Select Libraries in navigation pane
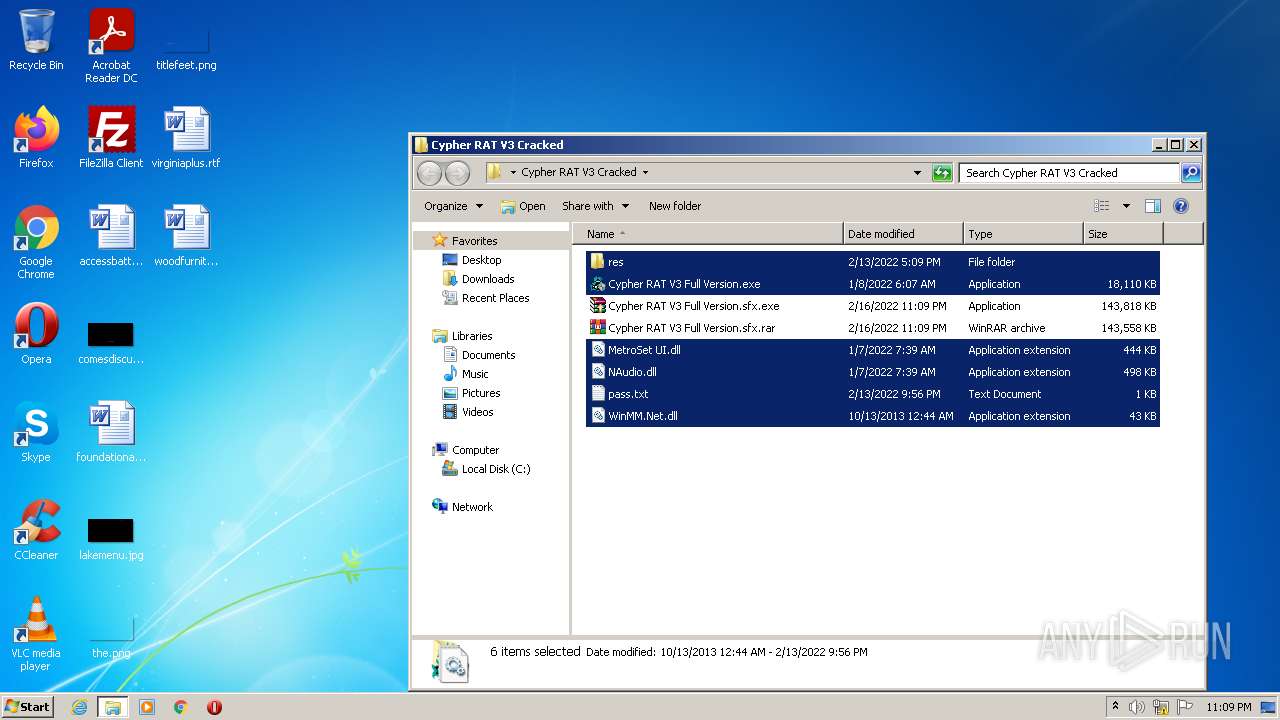The width and height of the screenshot is (1280, 720). tap(472, 336)
